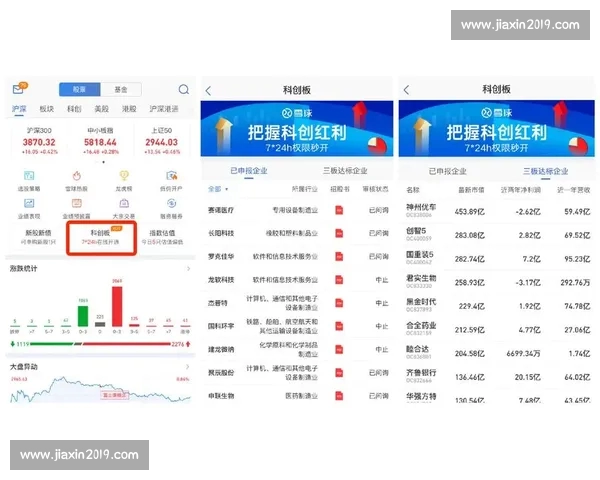Screen dimensions: 600x480
Task: Select the 申联生物 company name
Action: [221, 396]
